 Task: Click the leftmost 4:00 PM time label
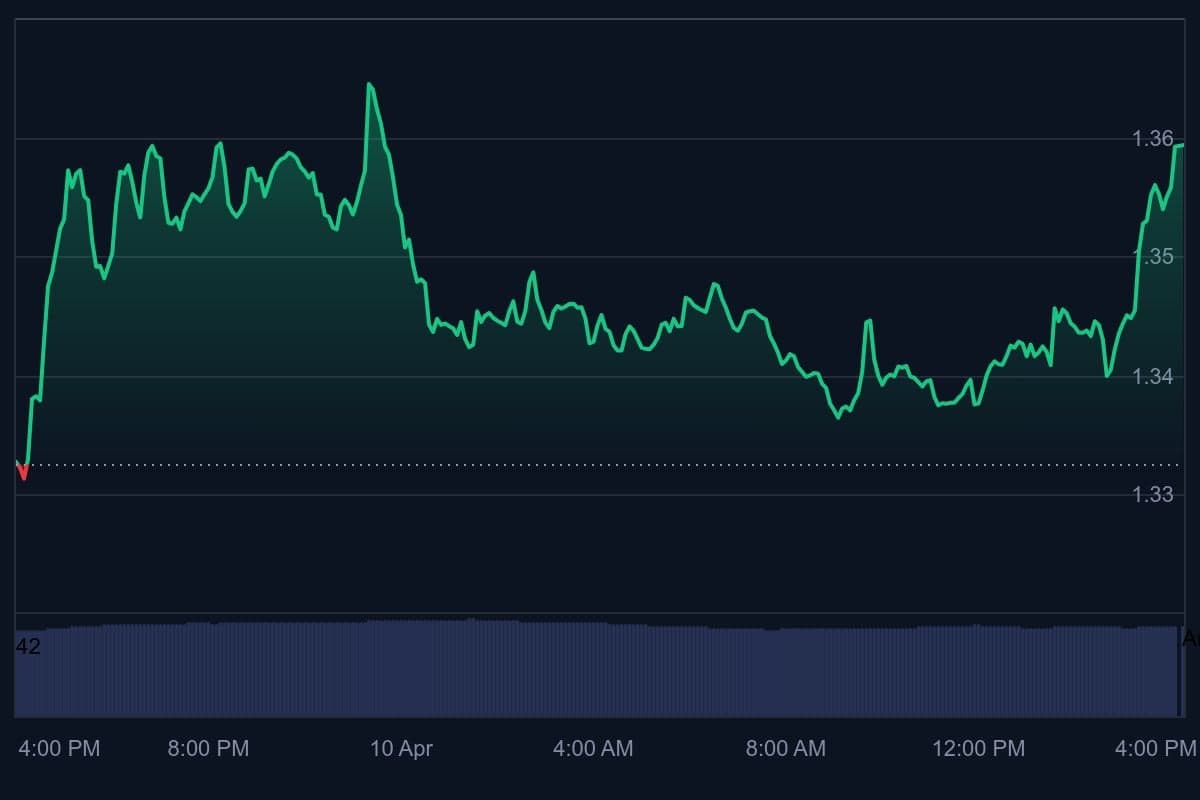[x=59, y=748]
